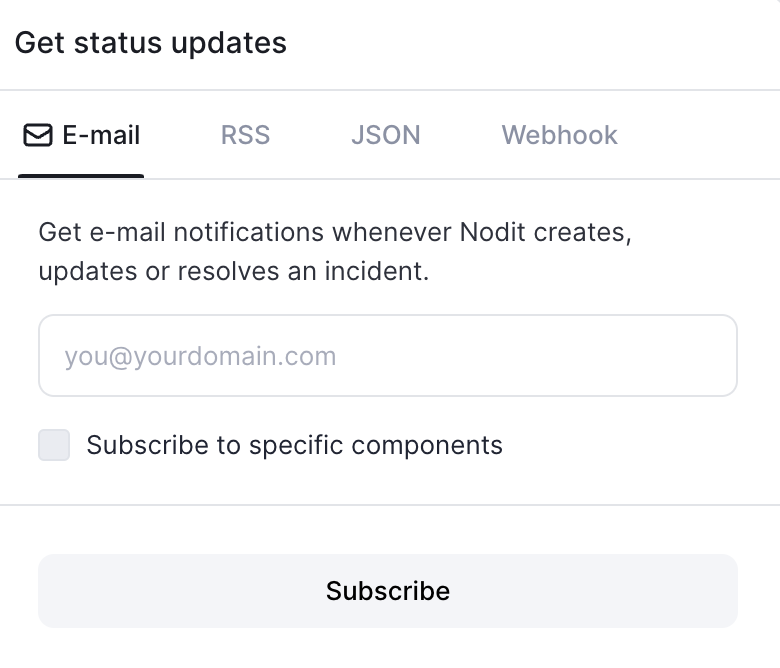
Task: Focus the you@yourdomain.com email field
Action: [x=388, y=355]
